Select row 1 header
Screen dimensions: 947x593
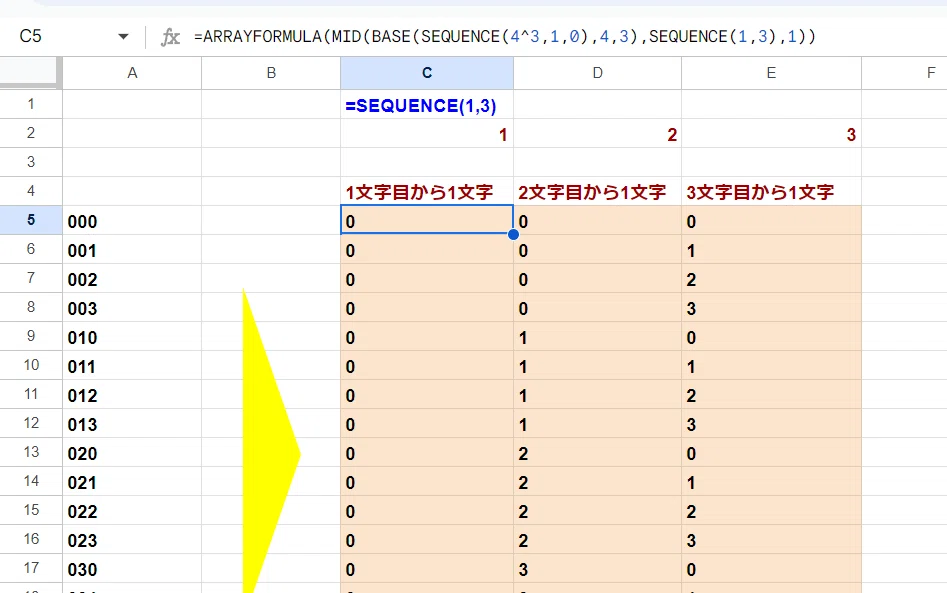31,104
